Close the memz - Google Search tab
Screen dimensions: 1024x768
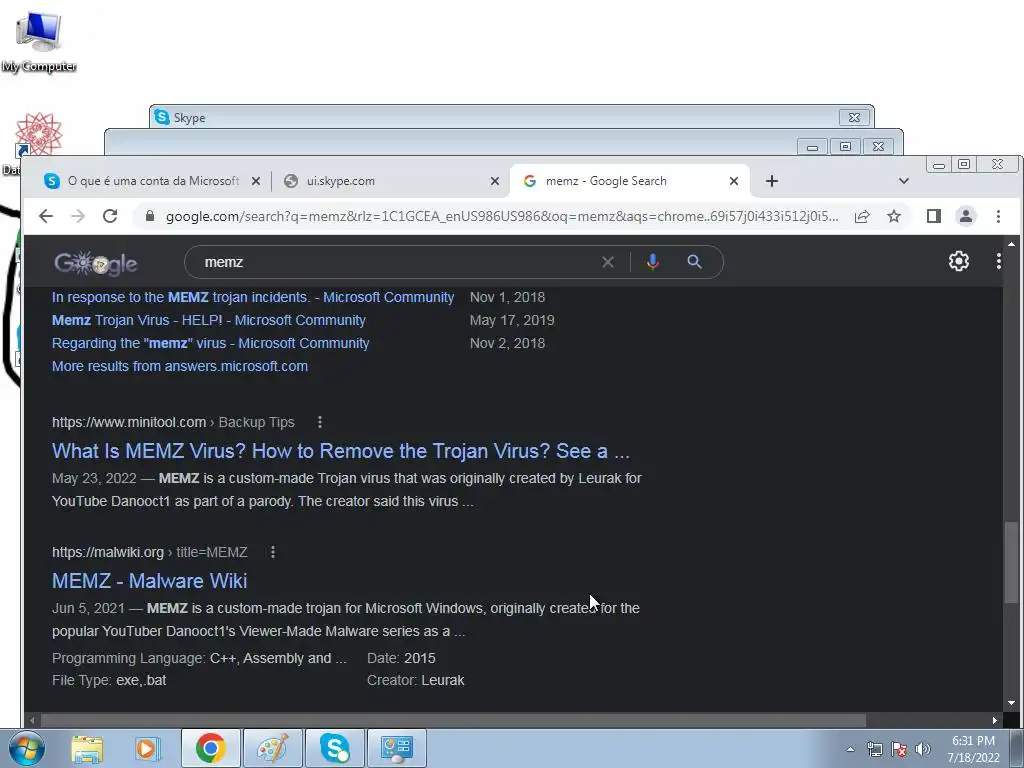[734, 181]
